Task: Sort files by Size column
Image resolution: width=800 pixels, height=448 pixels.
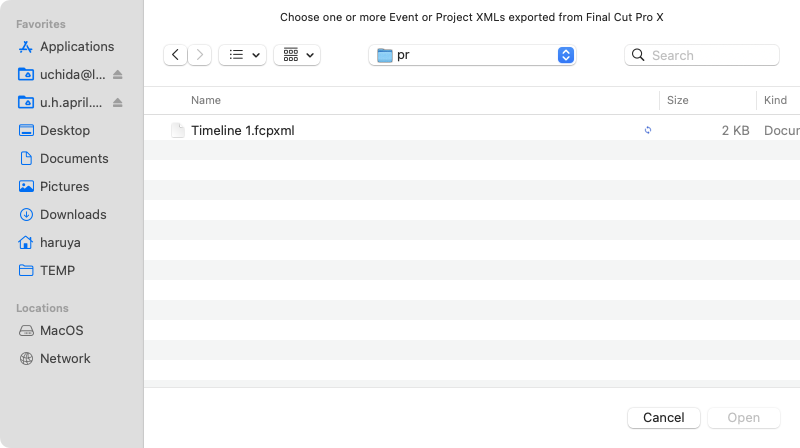Action: pos(678,101)
